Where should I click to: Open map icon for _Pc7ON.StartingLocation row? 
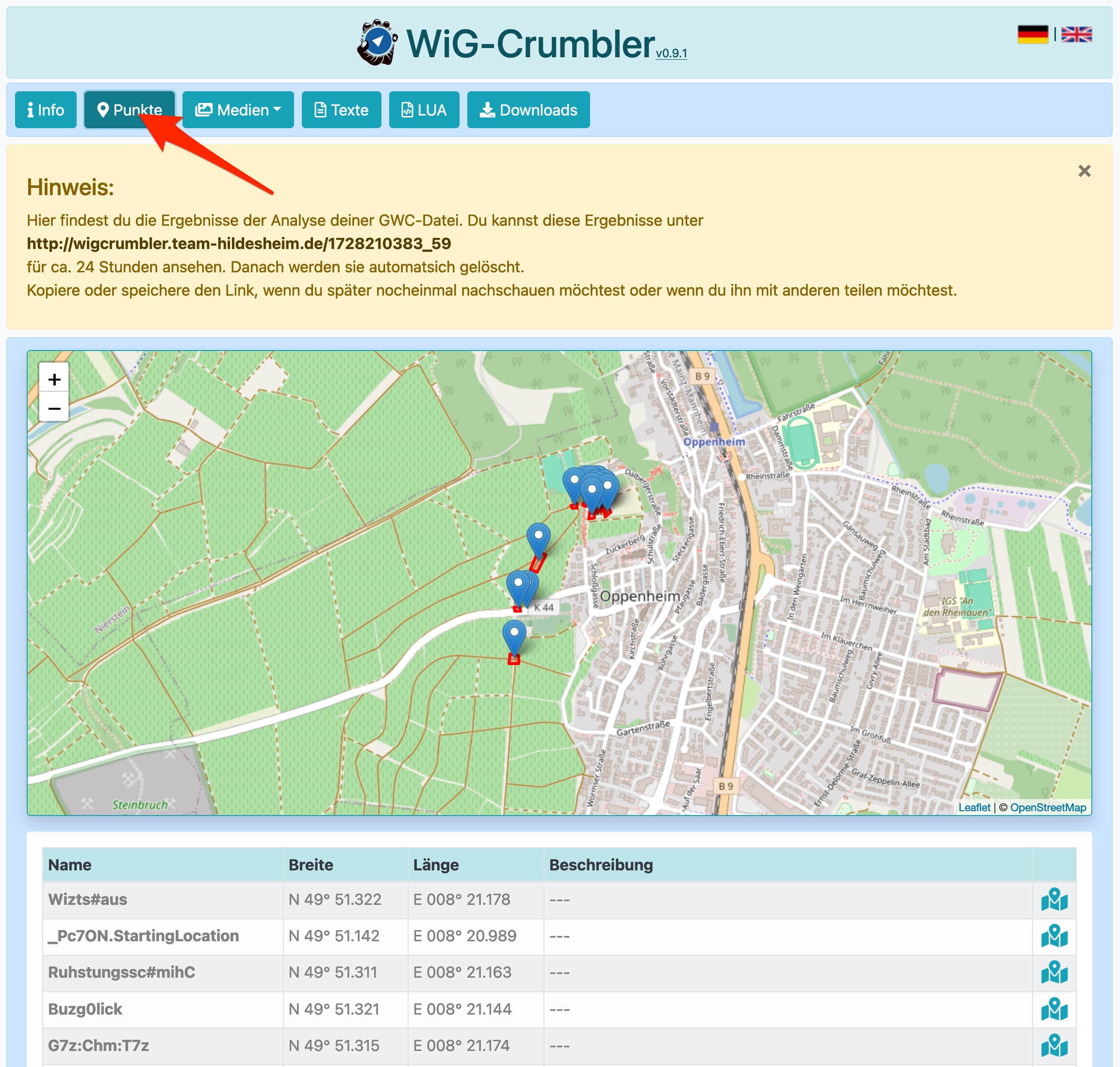(x=1054, y=936)
